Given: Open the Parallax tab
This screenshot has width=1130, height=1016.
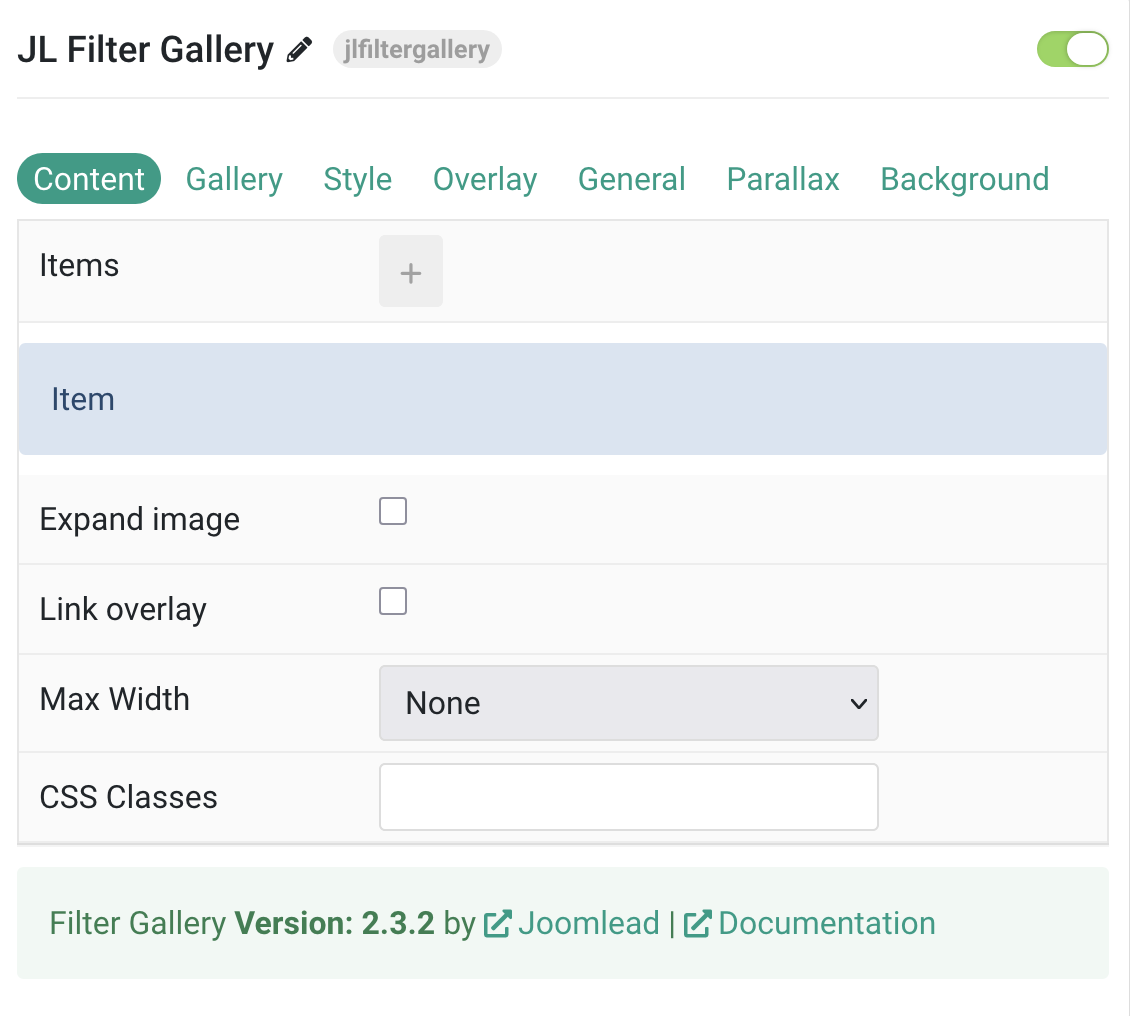Looking at the screenshot, I should (783, 179).
